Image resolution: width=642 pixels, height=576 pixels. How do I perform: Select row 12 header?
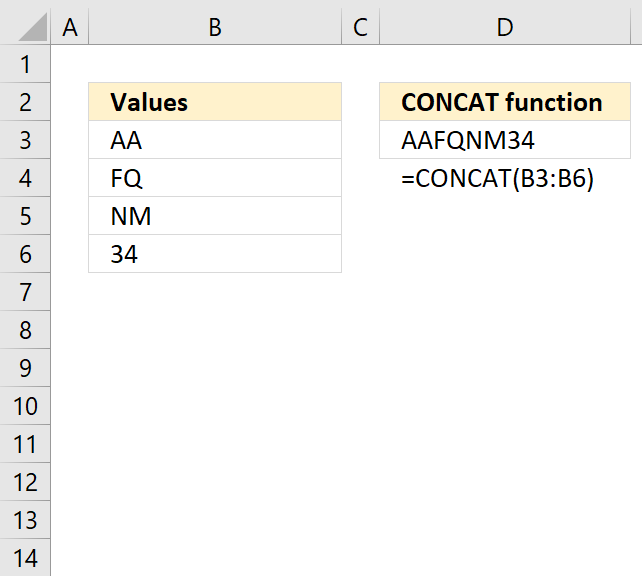pyautogui.click(x=25, y=482)
